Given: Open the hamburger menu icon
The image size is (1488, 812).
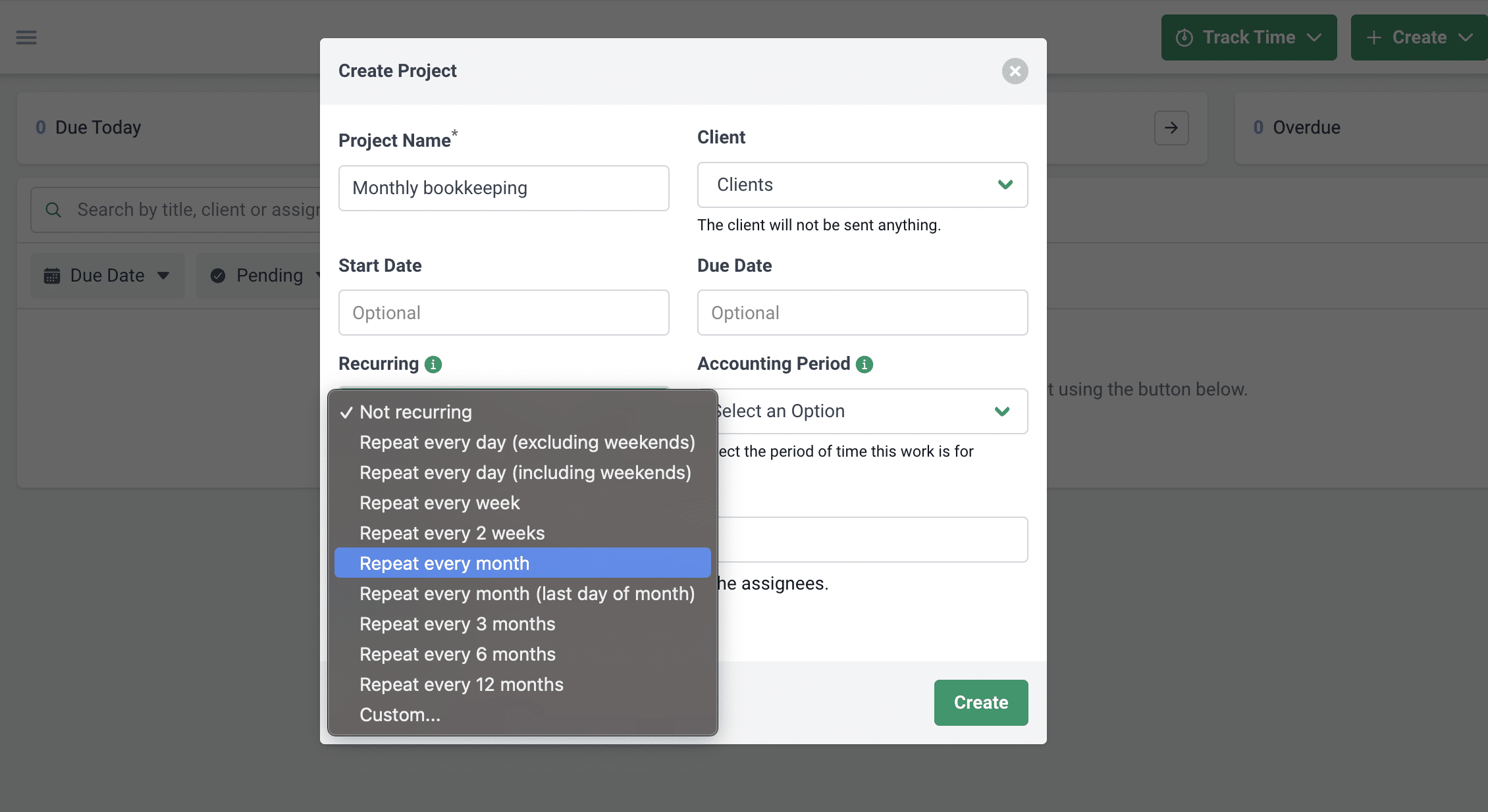Looking at the screenshot, I should point(26,38).
